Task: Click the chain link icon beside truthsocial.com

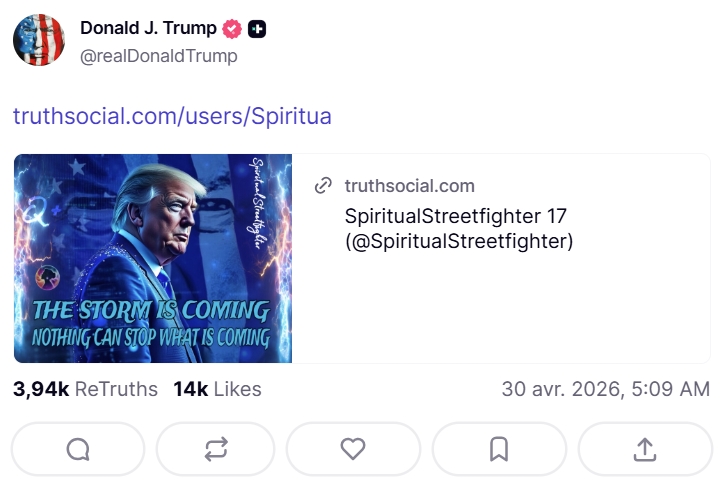Action: 323,186
